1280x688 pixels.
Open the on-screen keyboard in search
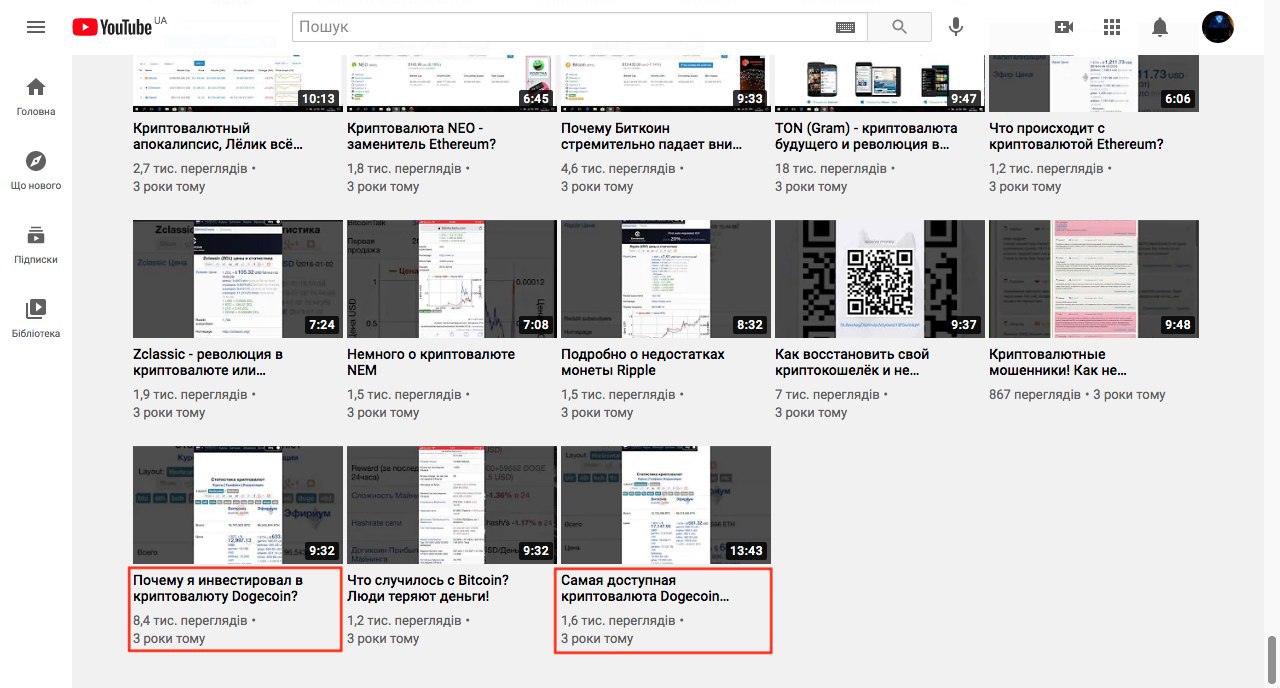pos(845,27)
